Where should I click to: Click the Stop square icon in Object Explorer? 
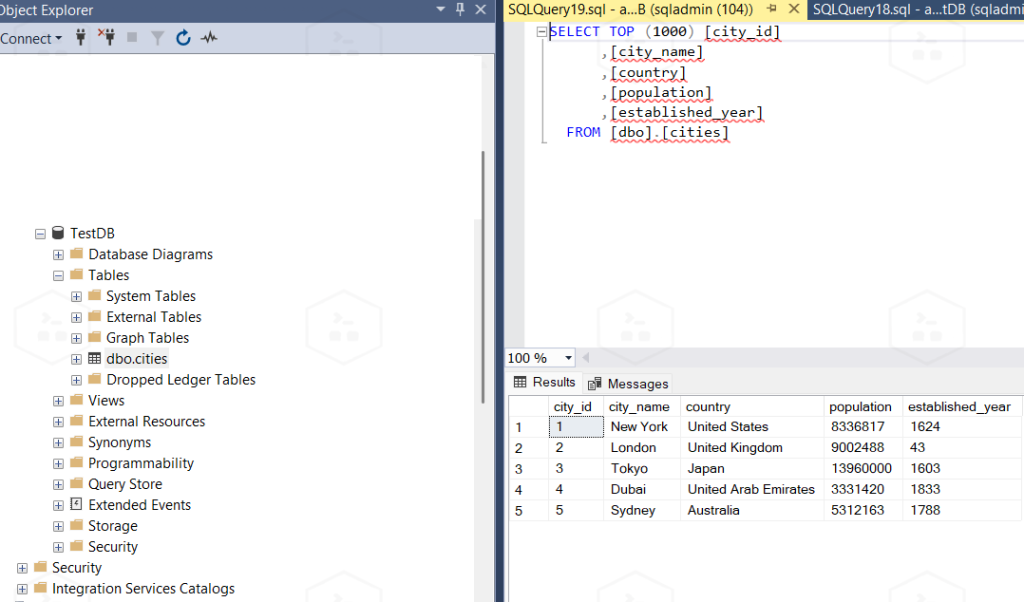pyautogui.click(x=132, y=38)
